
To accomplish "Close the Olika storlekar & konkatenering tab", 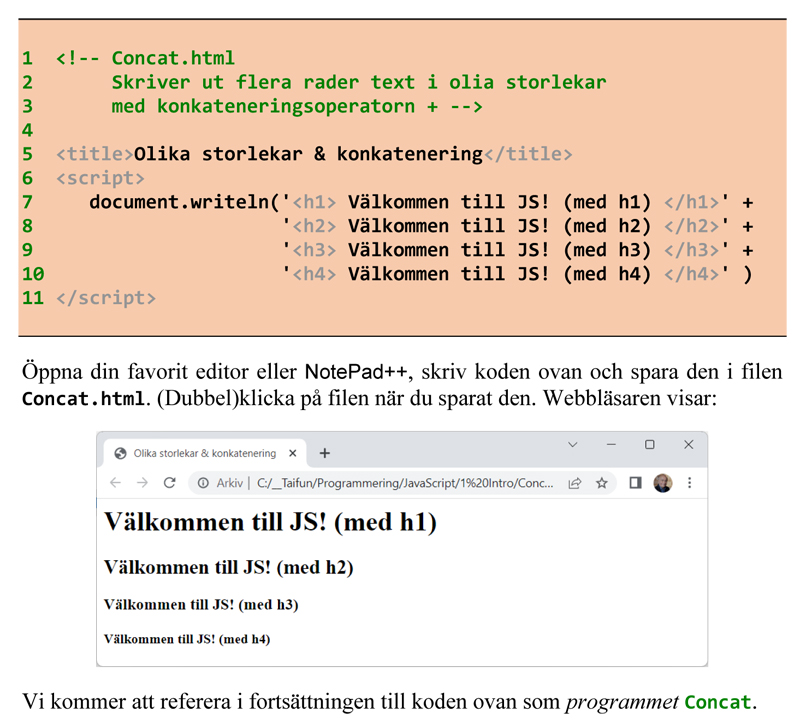I will (x=293, y=453).
